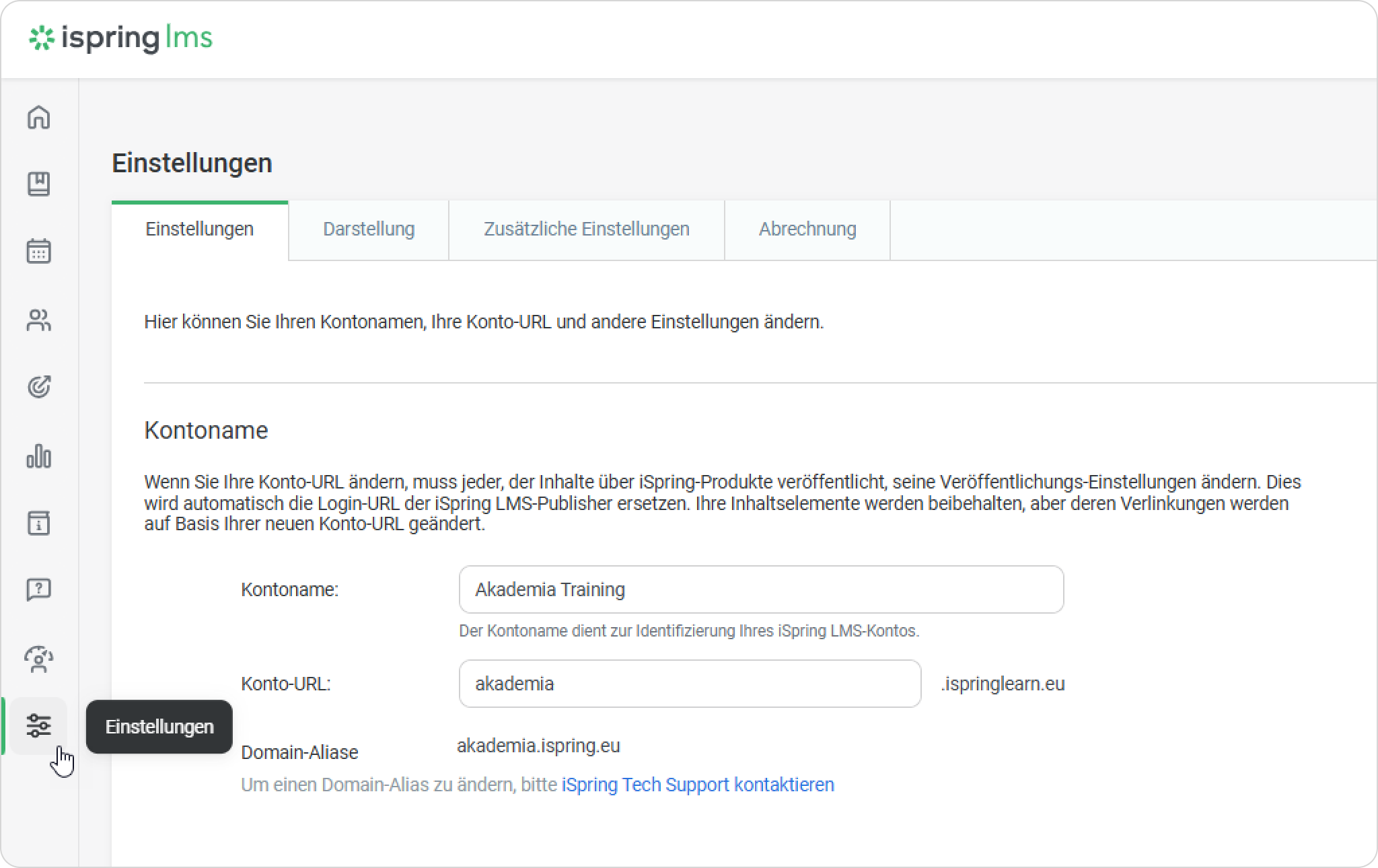Go to the Abrechnung tab
The height and width of the screenshot is (868, 1378).
pos(807,229)
